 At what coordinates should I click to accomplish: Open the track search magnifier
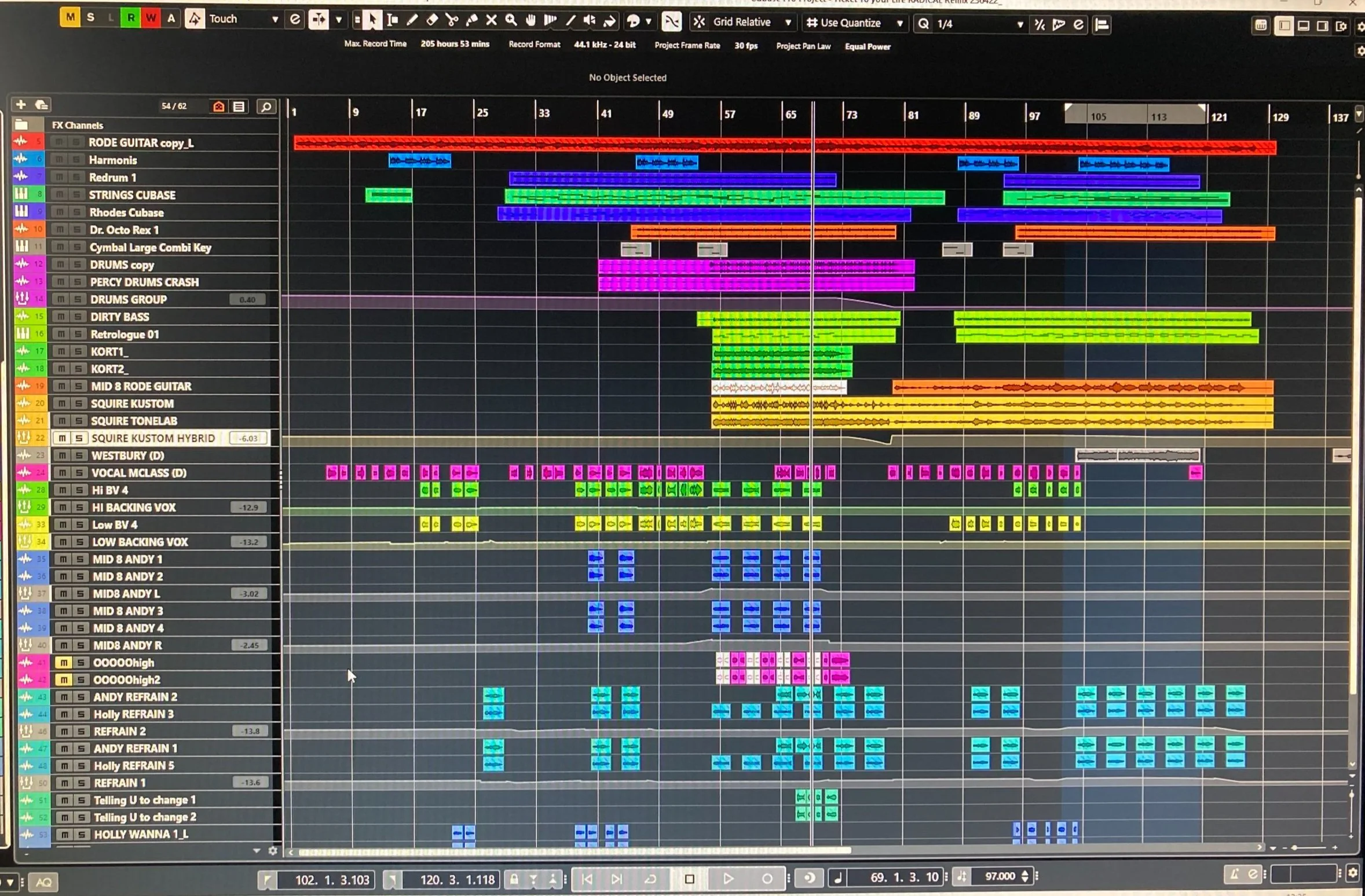coord(266,107)
